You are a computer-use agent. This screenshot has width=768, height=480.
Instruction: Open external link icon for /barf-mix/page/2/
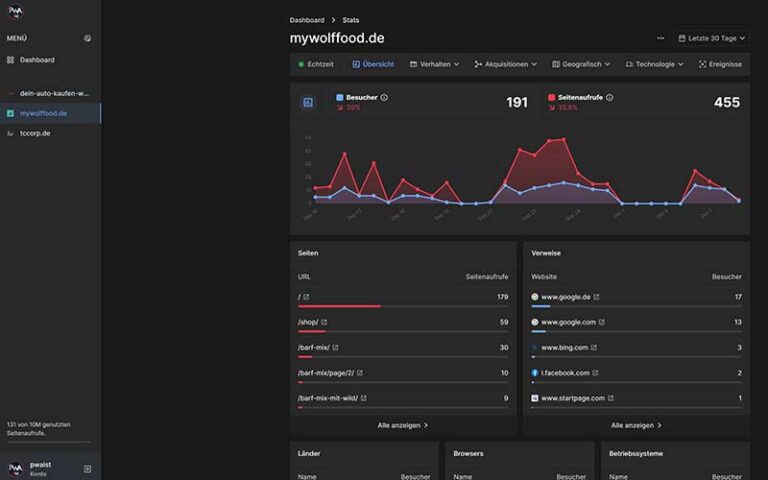pyautogui.click(x=360, y=373)
